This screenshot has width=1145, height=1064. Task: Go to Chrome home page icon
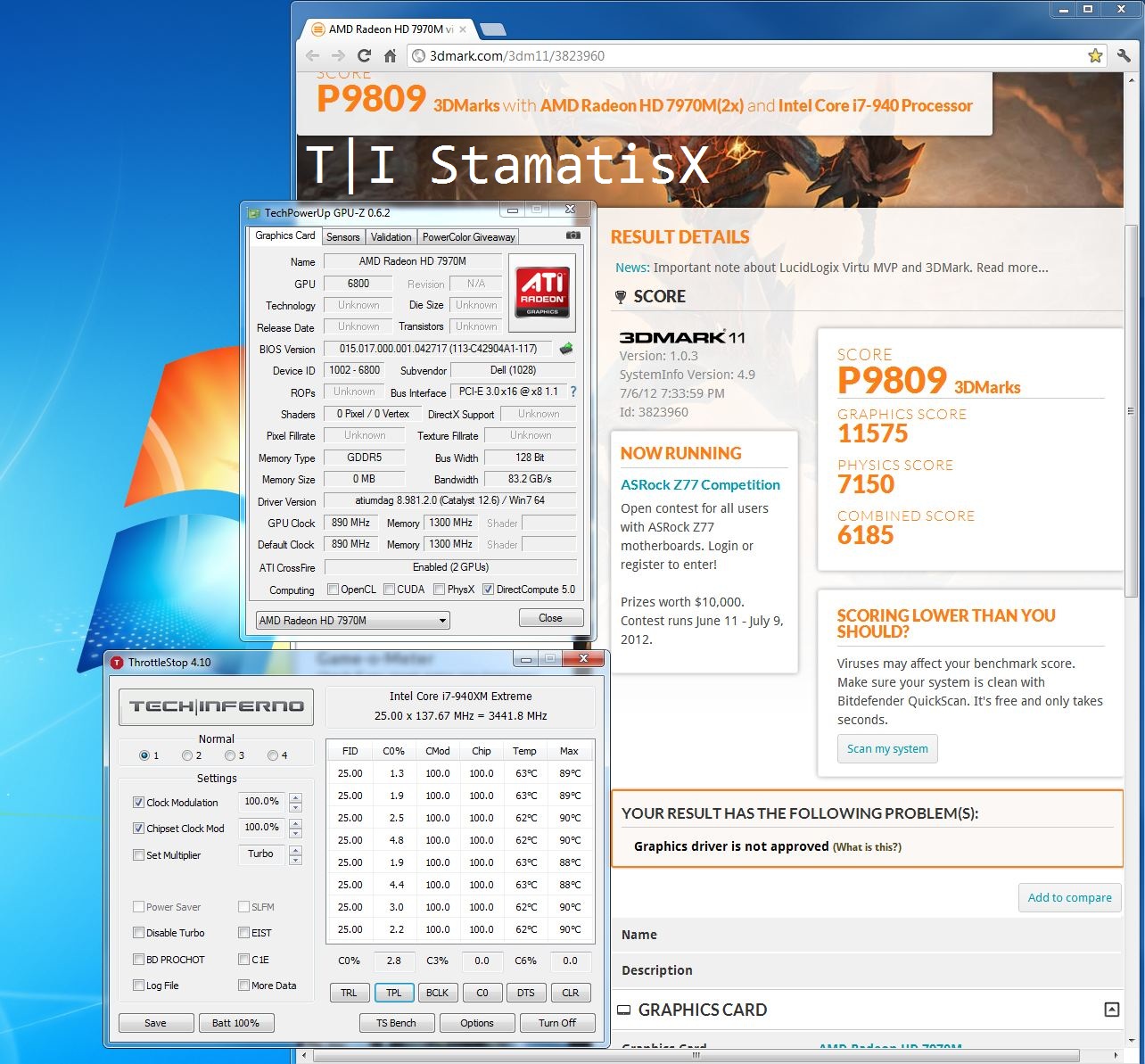pos(390,55)
